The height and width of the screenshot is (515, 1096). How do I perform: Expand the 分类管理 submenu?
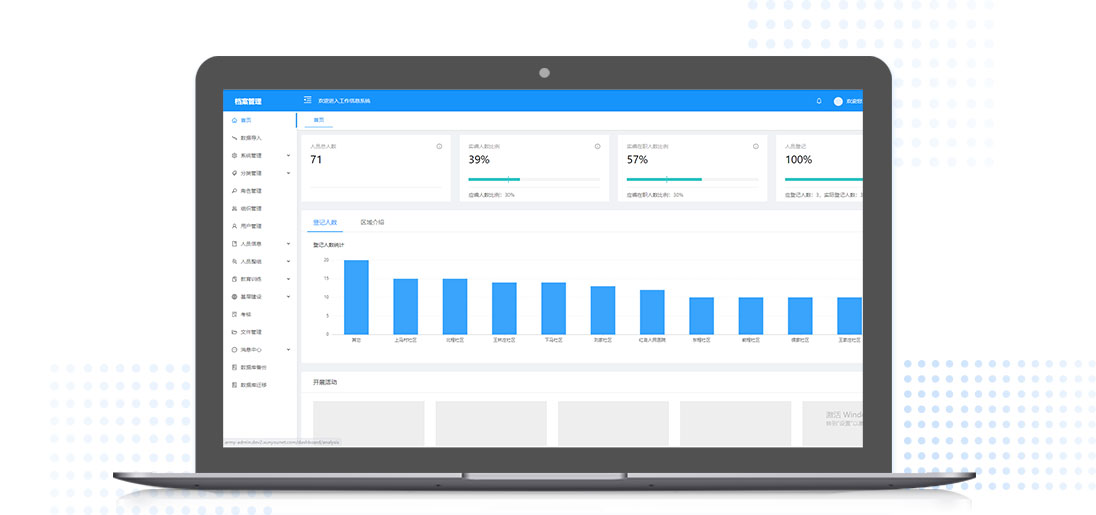(288, 173)
